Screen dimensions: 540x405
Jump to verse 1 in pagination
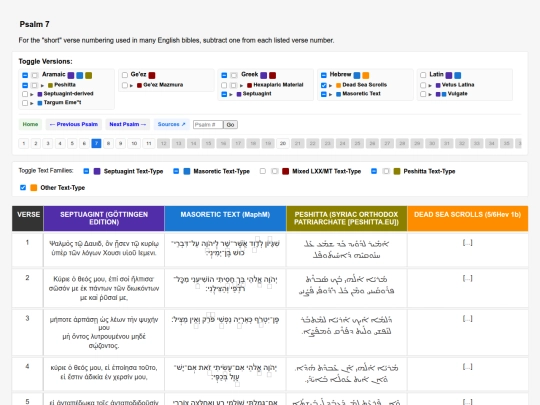coord(24,143)
